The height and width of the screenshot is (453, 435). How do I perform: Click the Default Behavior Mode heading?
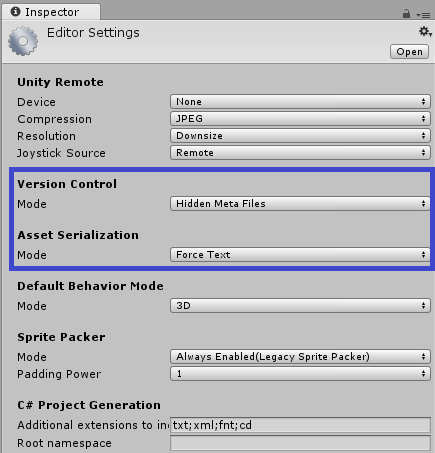pos(90,286)
